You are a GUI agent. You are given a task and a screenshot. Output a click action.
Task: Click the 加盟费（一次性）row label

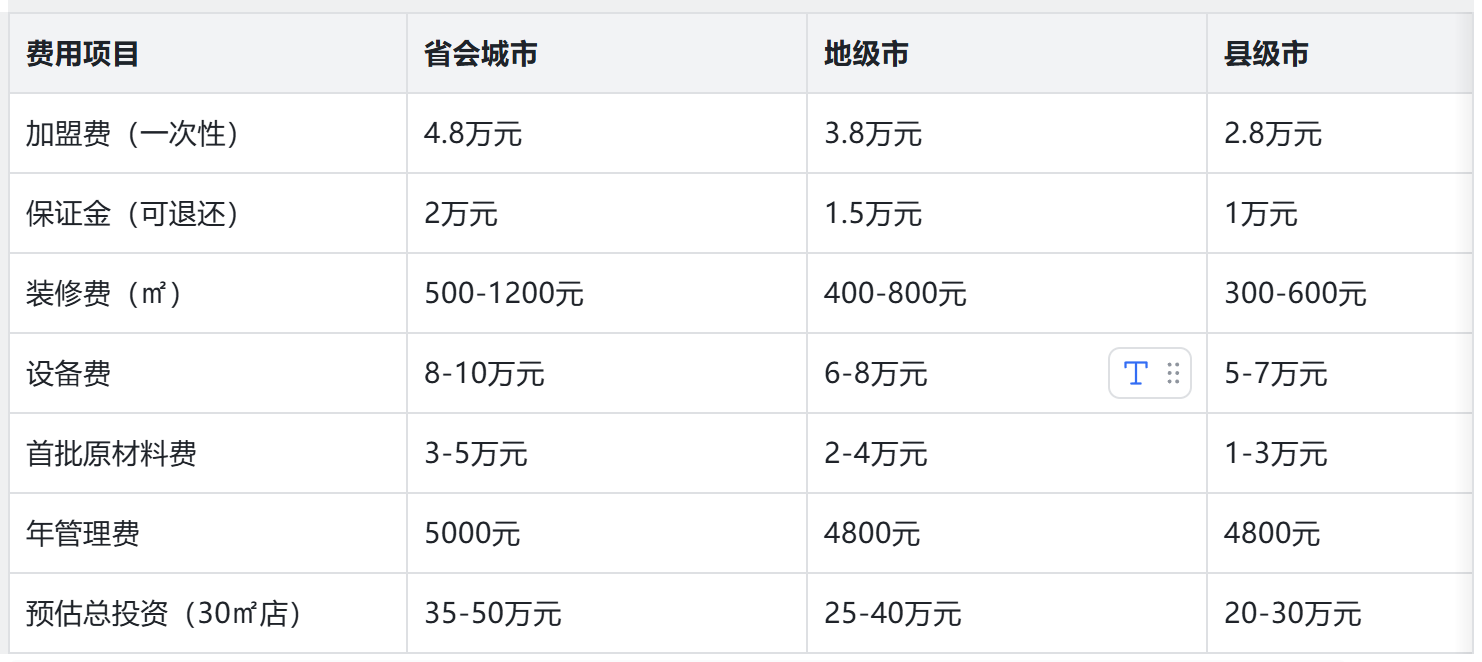coord(134,134)
